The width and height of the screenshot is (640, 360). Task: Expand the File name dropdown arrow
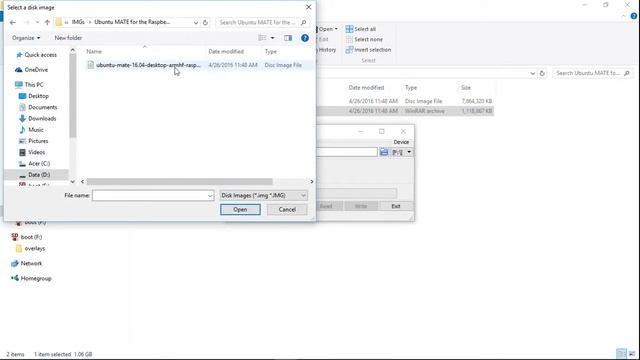[210, 196]
